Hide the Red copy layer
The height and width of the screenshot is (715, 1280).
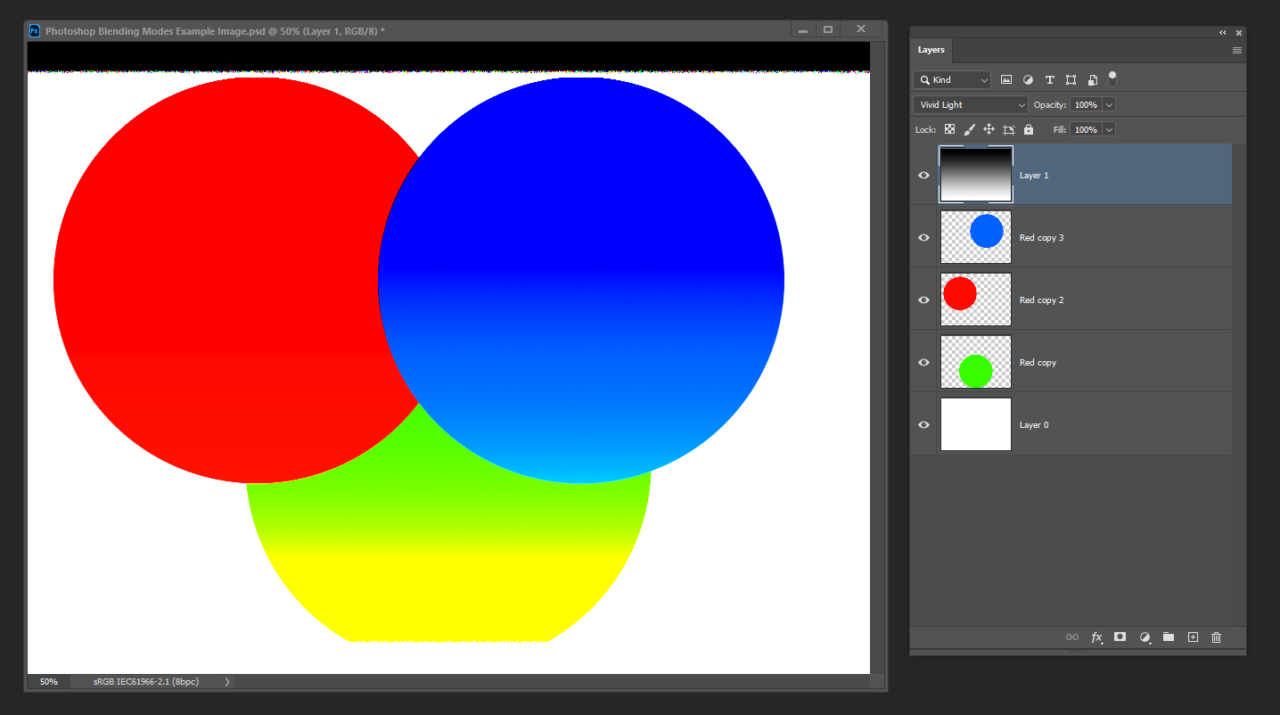(x=923, y=362)
